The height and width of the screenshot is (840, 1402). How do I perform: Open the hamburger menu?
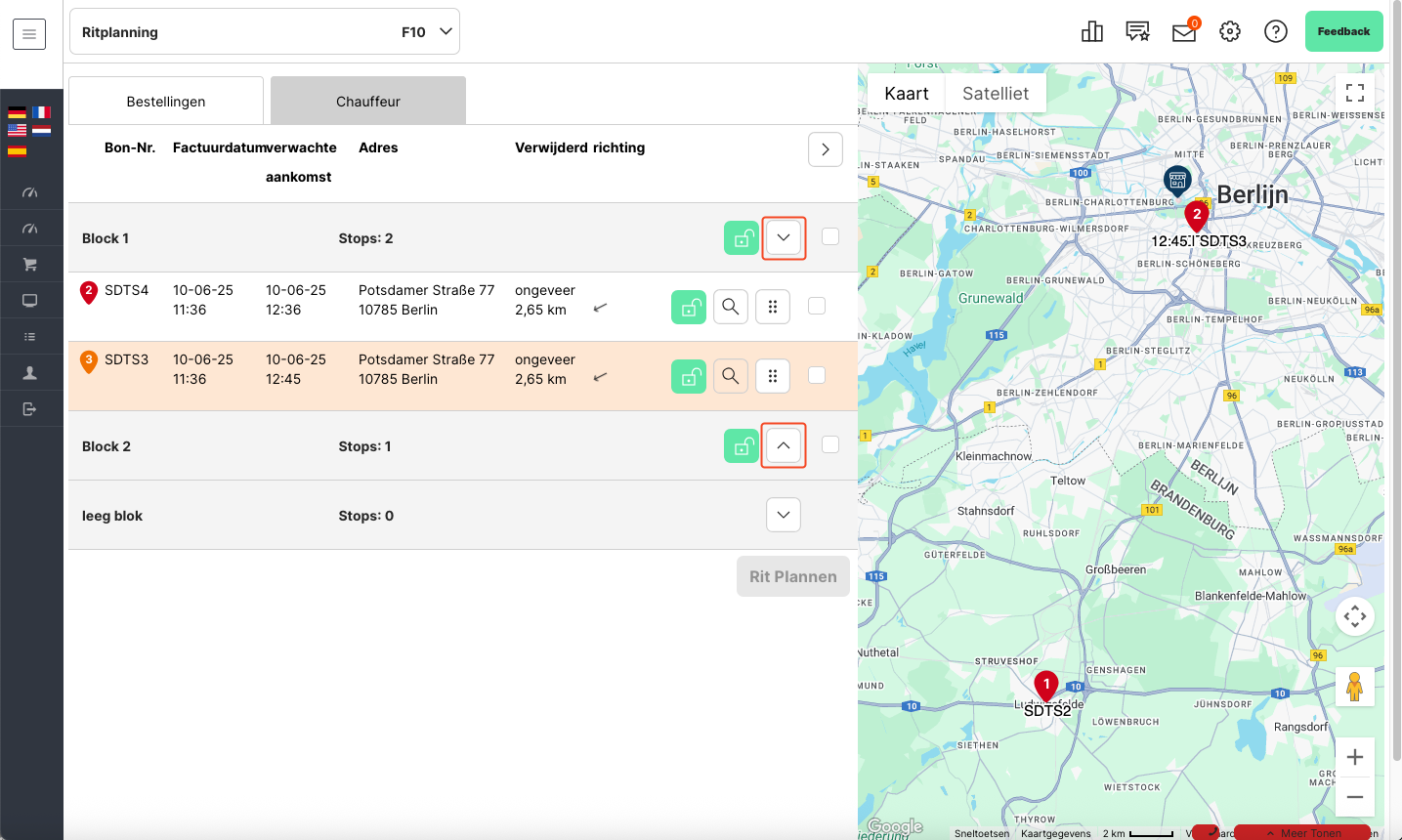tap(29, 34)
